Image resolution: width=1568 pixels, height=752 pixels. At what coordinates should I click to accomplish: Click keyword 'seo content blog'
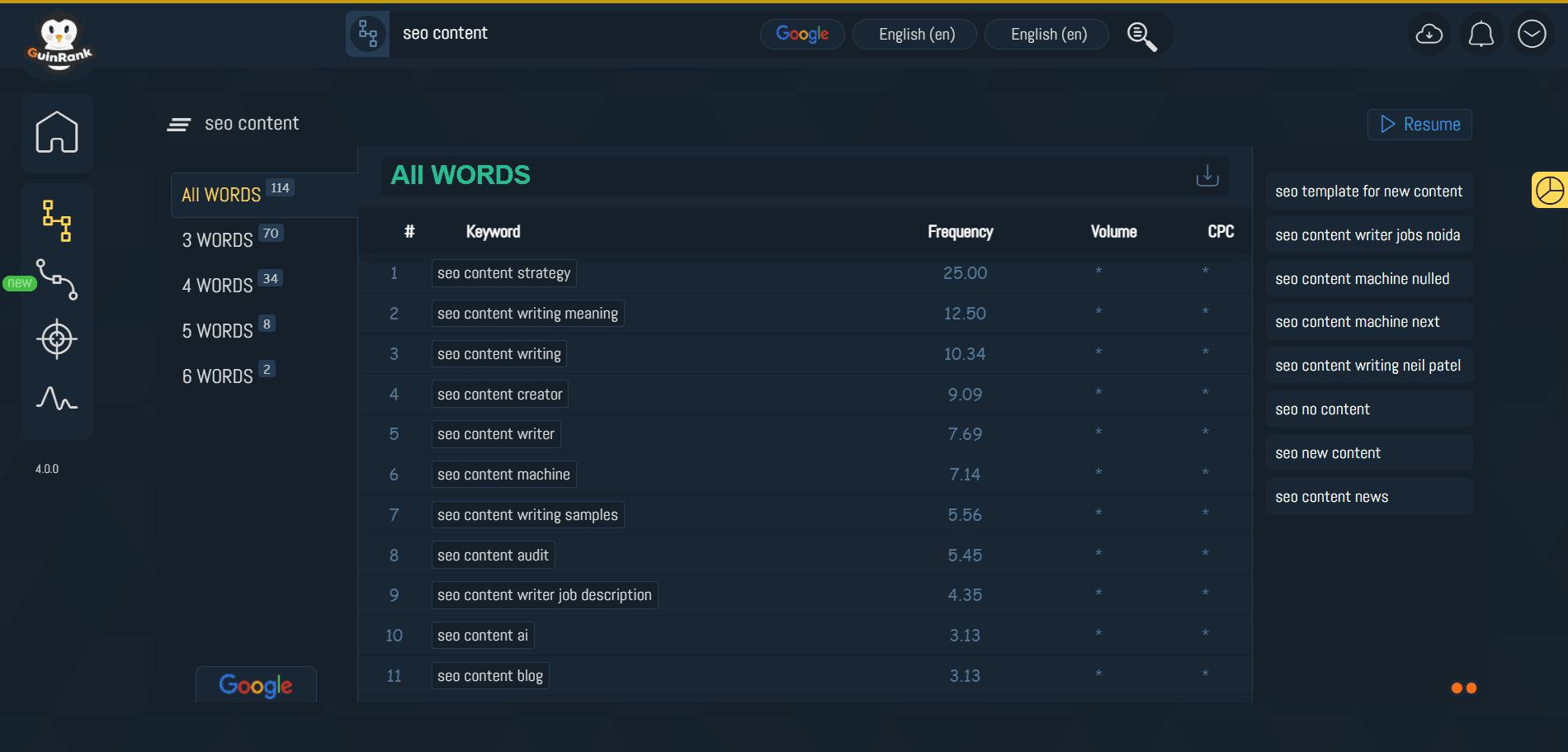click(x=490, y=676)
